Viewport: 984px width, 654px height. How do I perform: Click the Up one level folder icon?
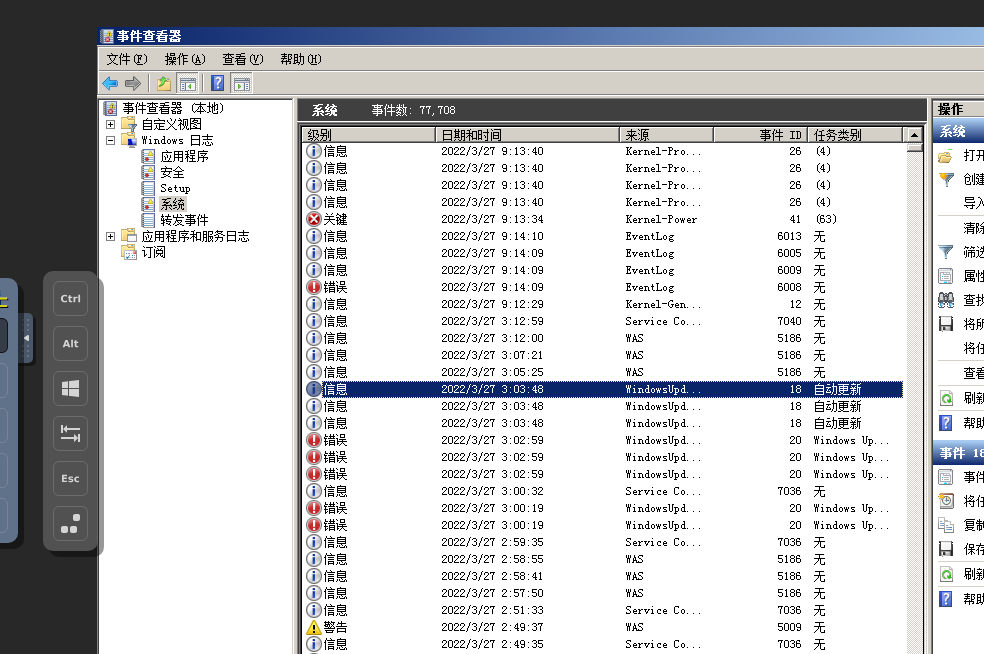click(163, 84)
